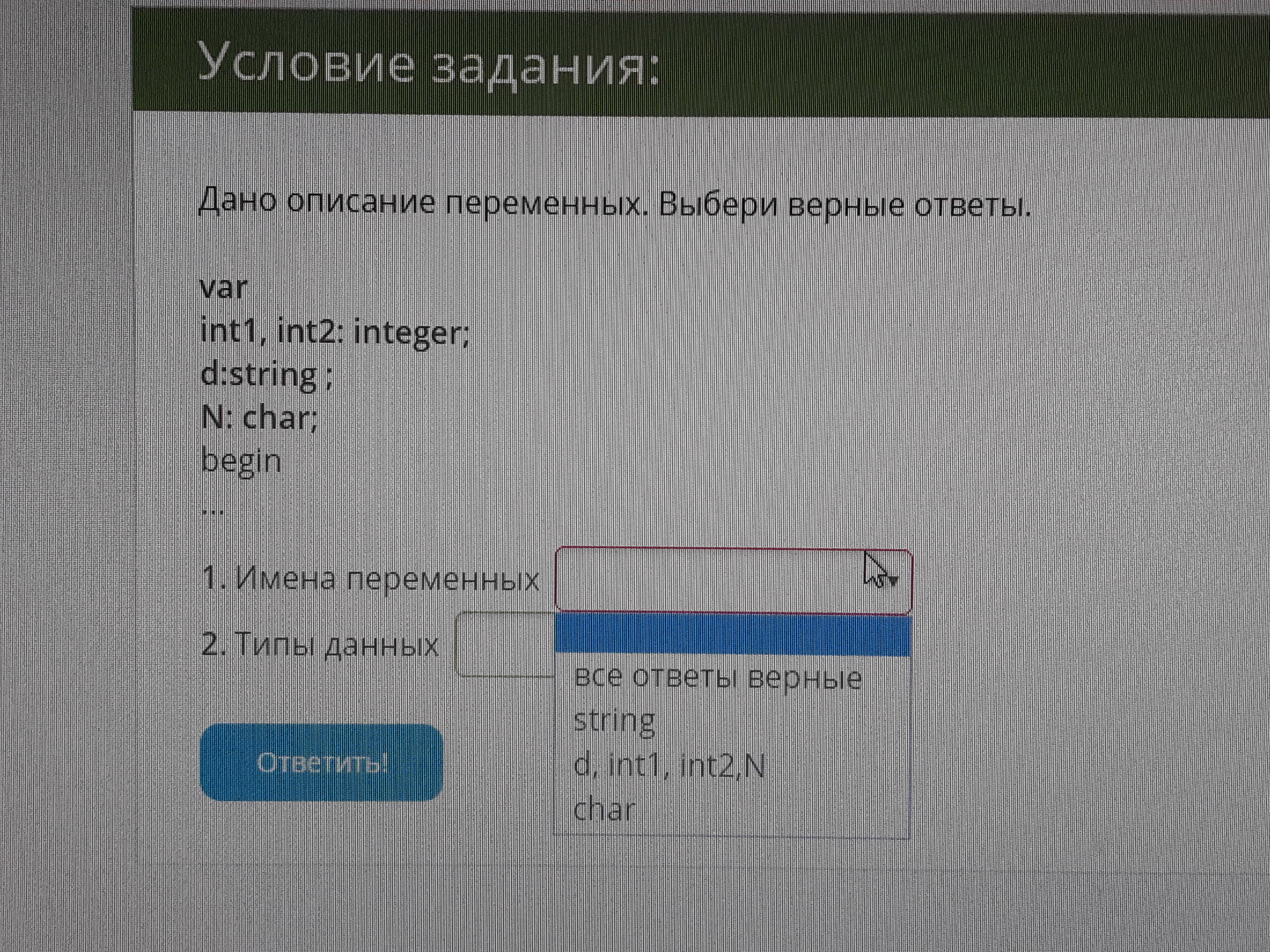Open the 'Типы данных' dropdown box

(505, 645)
